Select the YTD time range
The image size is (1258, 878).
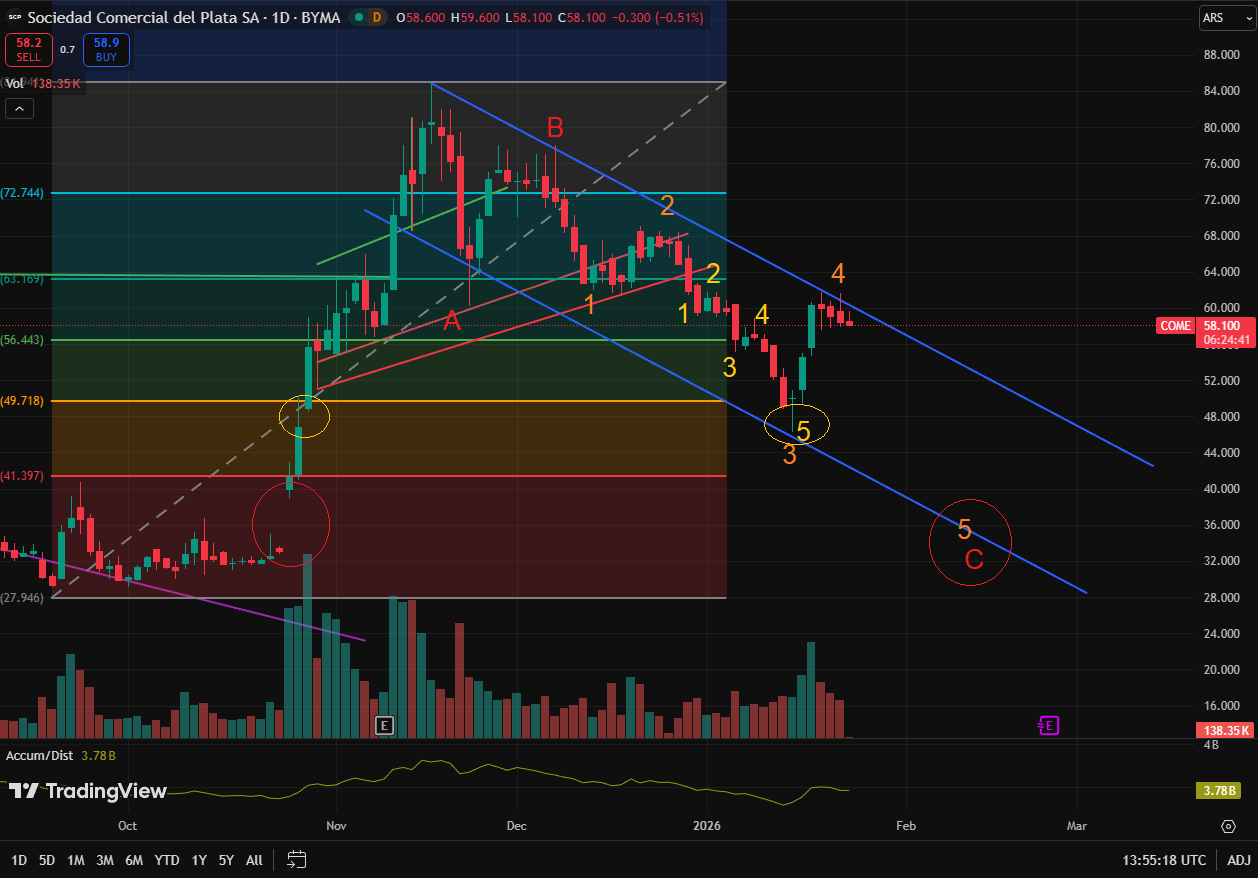click(x=167, y=860)
